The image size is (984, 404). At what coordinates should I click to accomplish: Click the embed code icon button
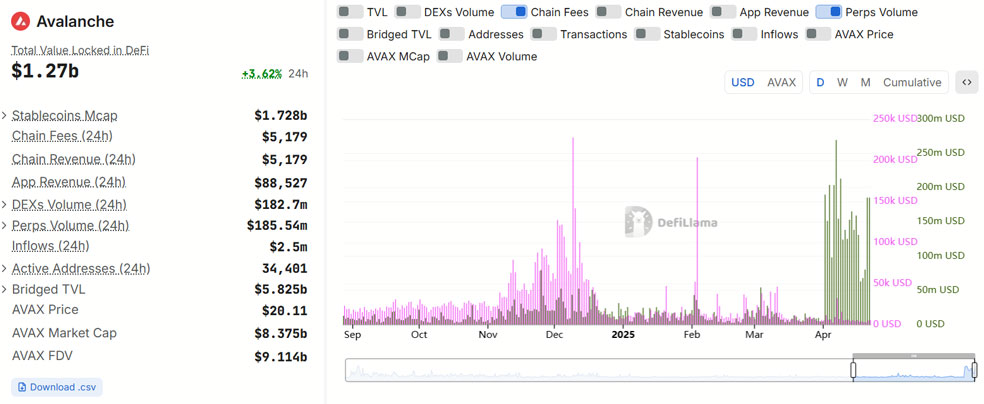tap(966, 82)
